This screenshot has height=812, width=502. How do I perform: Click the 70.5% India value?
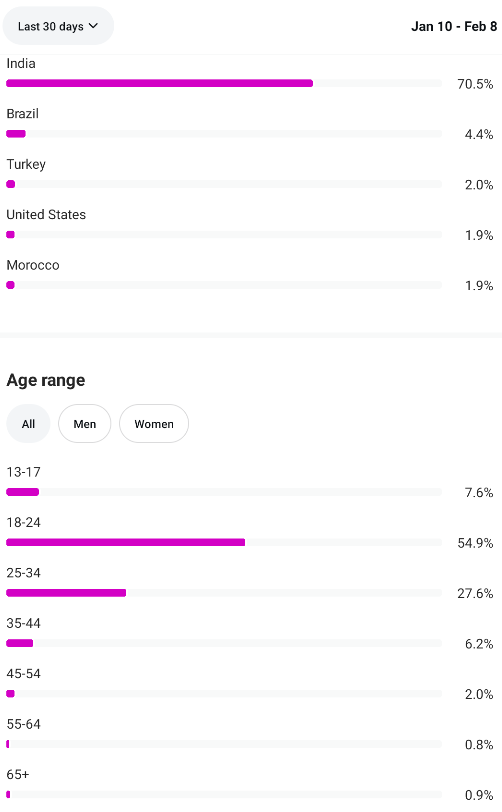[475, 84]
